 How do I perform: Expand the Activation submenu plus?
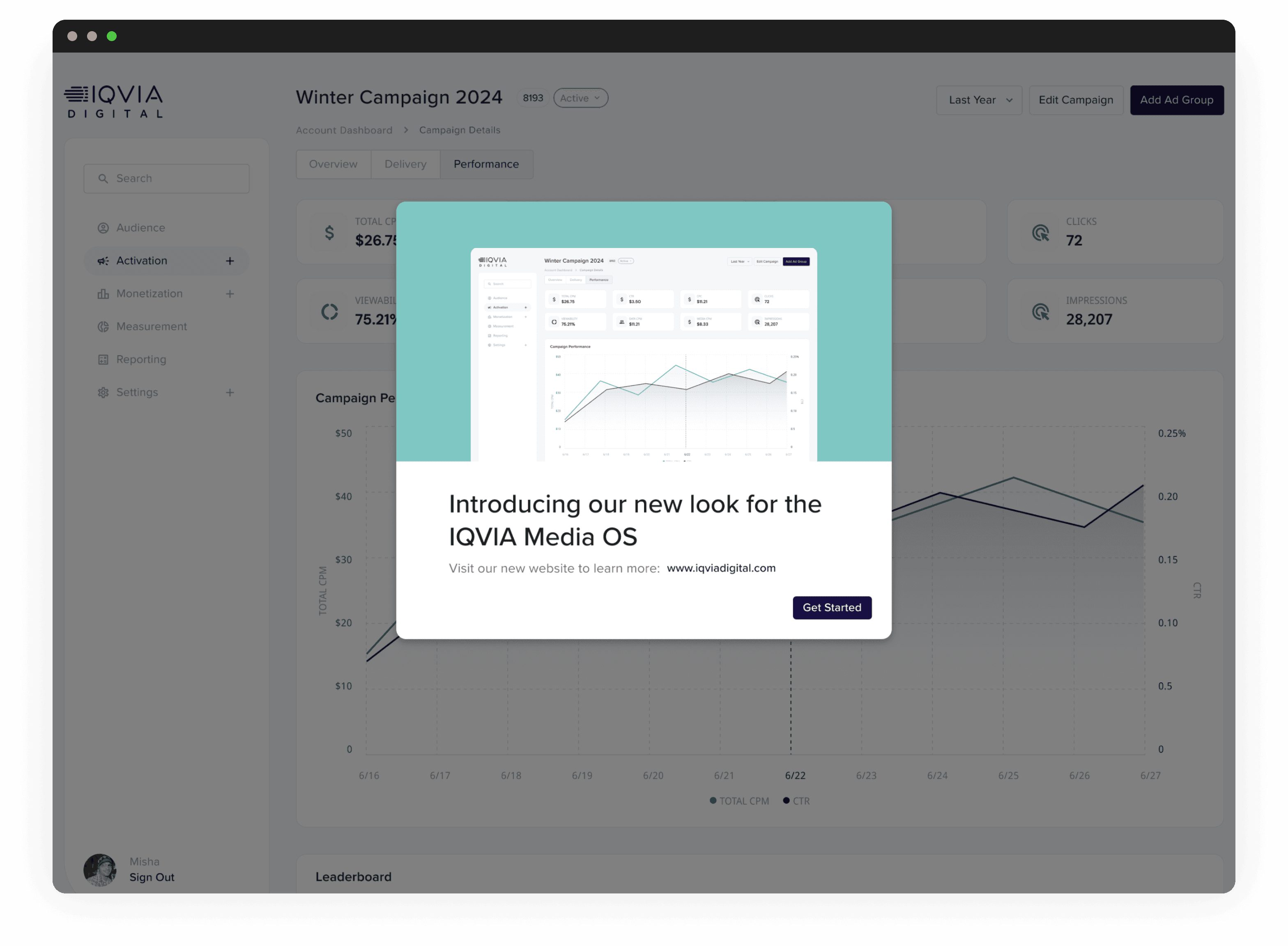(x=230, y=261)
